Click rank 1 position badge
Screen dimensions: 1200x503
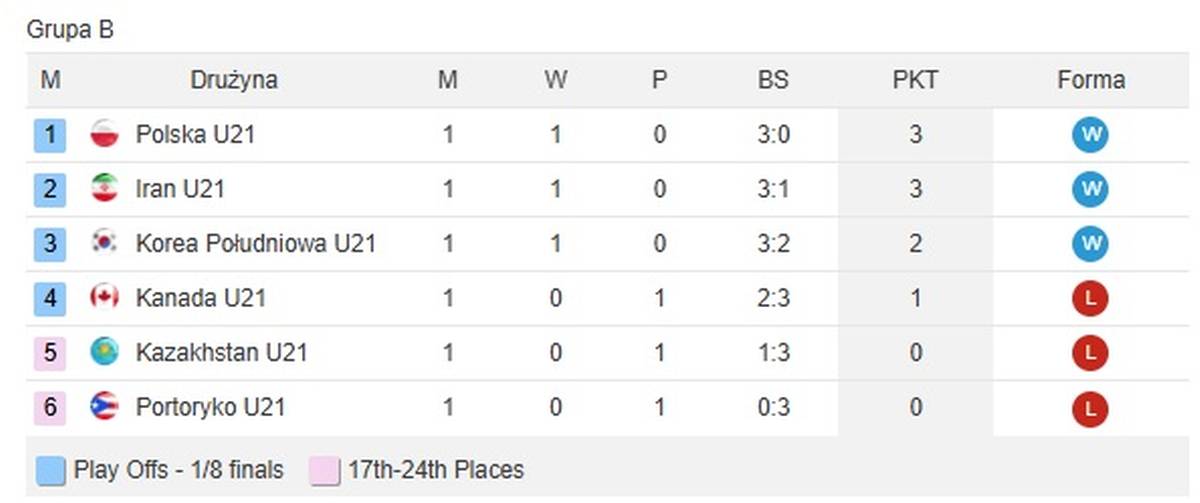coord(50,134)
